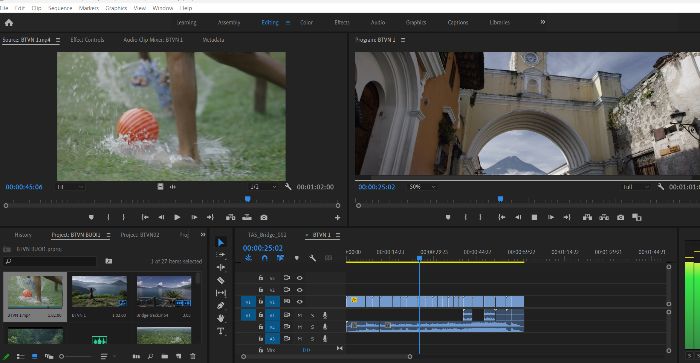Go to In point in Source monitor

[x=145, y=217]
